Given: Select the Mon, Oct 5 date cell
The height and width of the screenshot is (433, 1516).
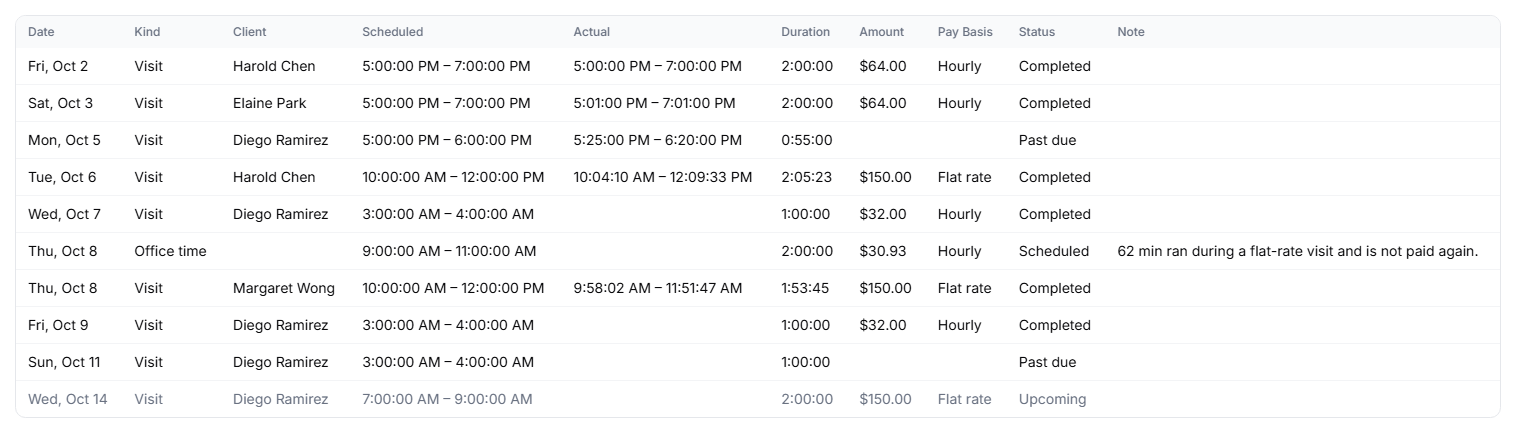Looking at the screenshot, I should (64, 140).
